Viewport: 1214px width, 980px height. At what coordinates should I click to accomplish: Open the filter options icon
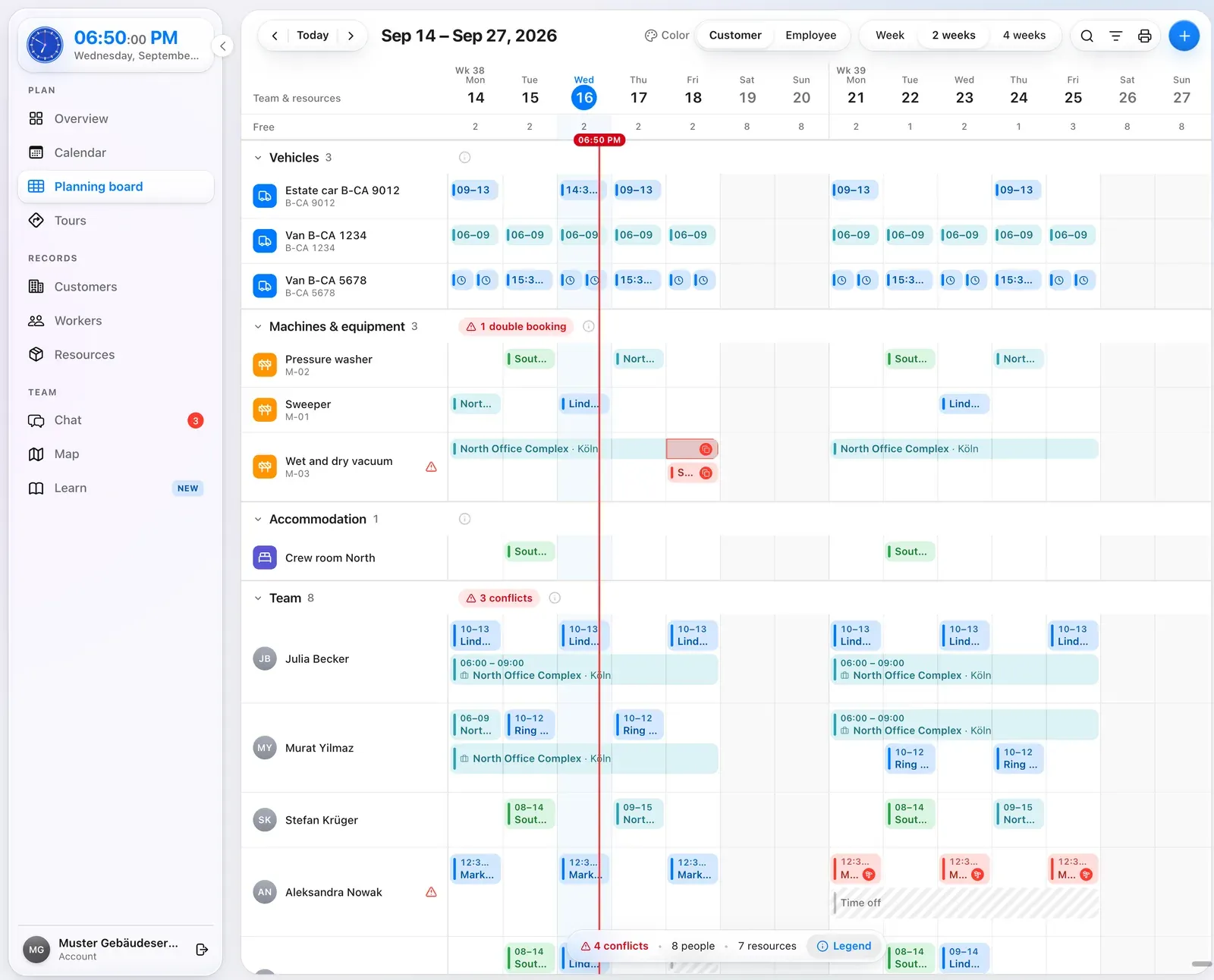tap(1115, 36)
